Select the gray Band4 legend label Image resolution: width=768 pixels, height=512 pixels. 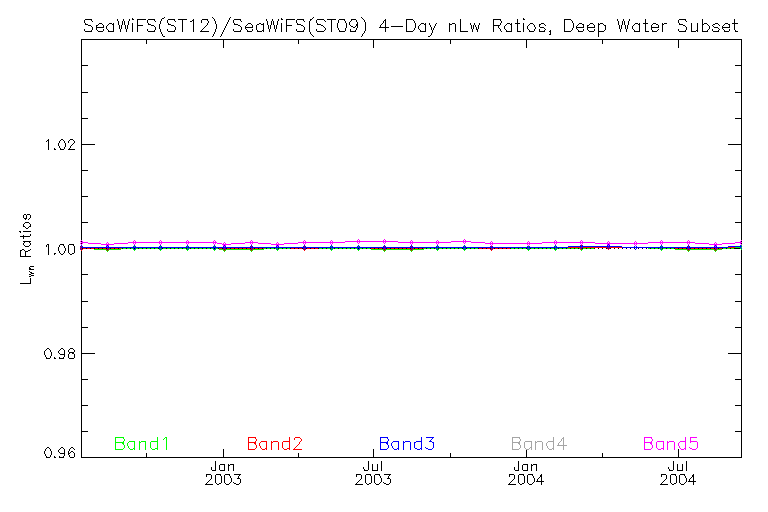539,444
